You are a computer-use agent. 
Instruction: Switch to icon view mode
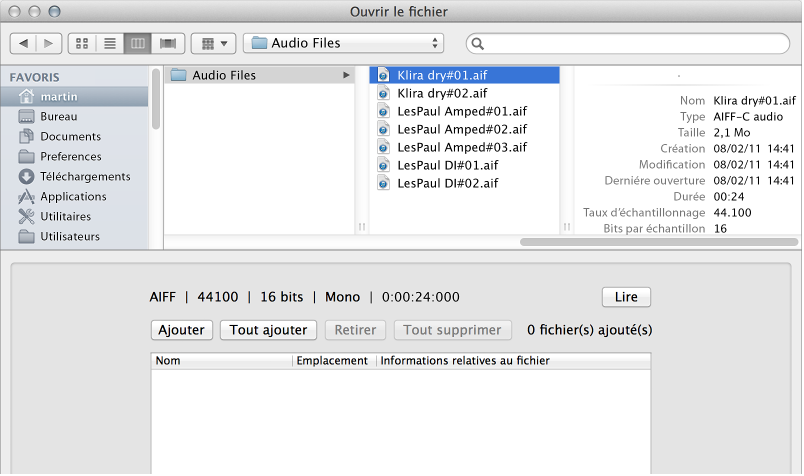(x=82, y=44)
